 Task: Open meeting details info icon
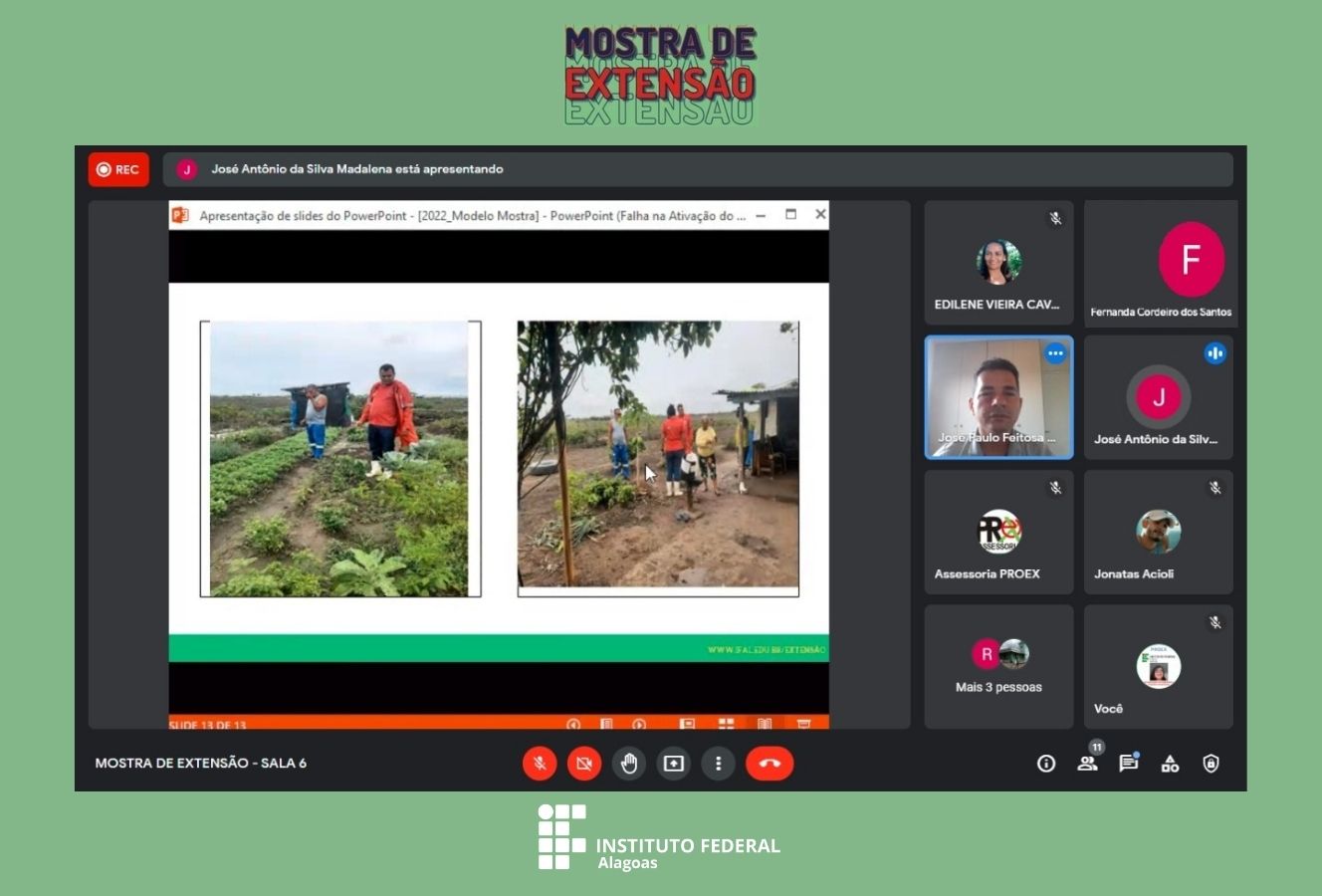tap(1046, 764)
